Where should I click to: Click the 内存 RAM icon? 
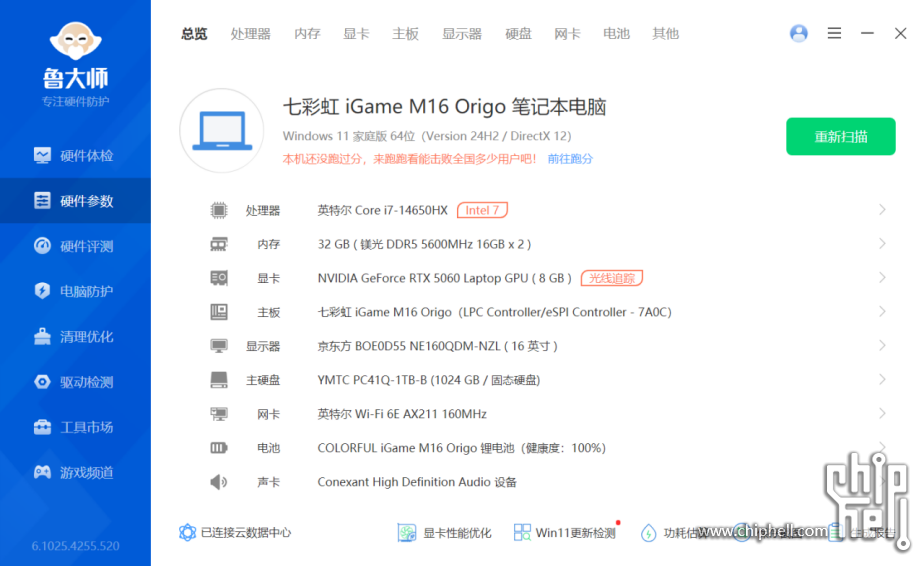click(x=219, y=244)
